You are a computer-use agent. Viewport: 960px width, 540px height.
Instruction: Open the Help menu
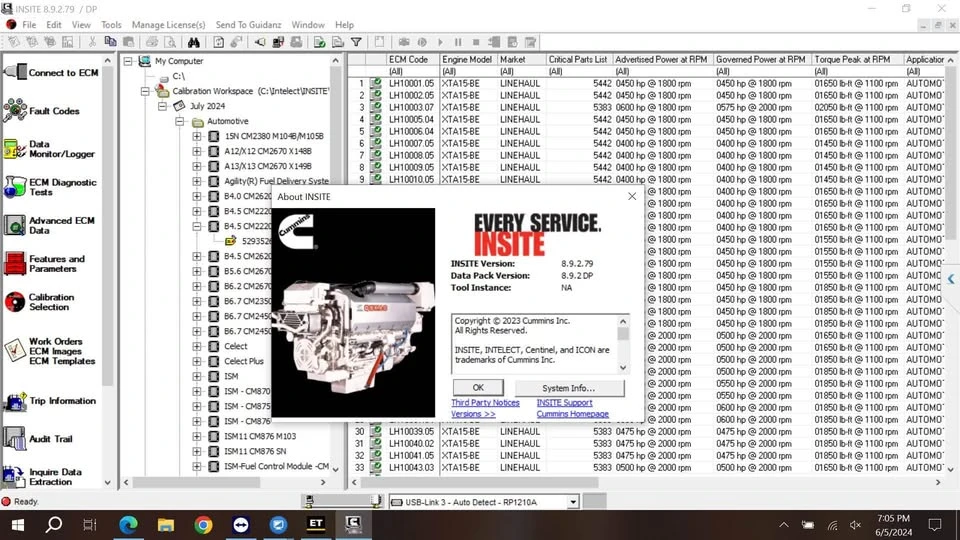click(x=344, y=25)
